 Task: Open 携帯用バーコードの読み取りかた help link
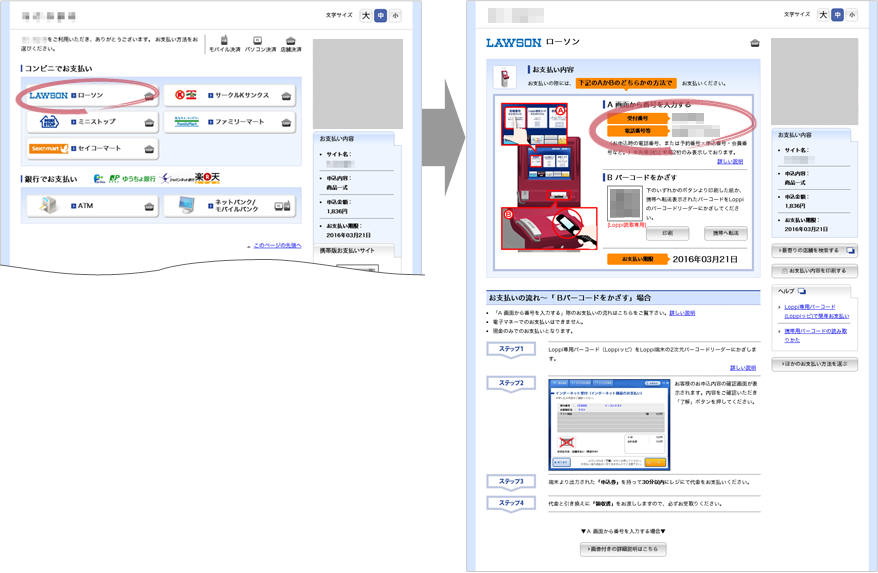tap(815, 336)
